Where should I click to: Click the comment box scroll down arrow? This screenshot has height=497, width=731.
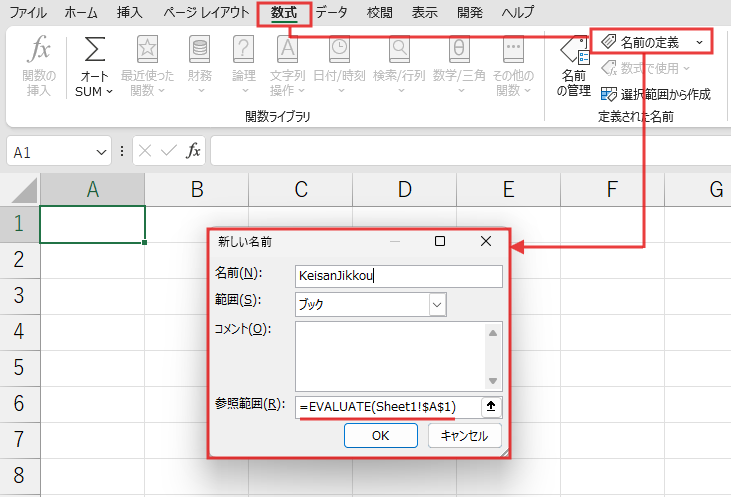[493, 381]
